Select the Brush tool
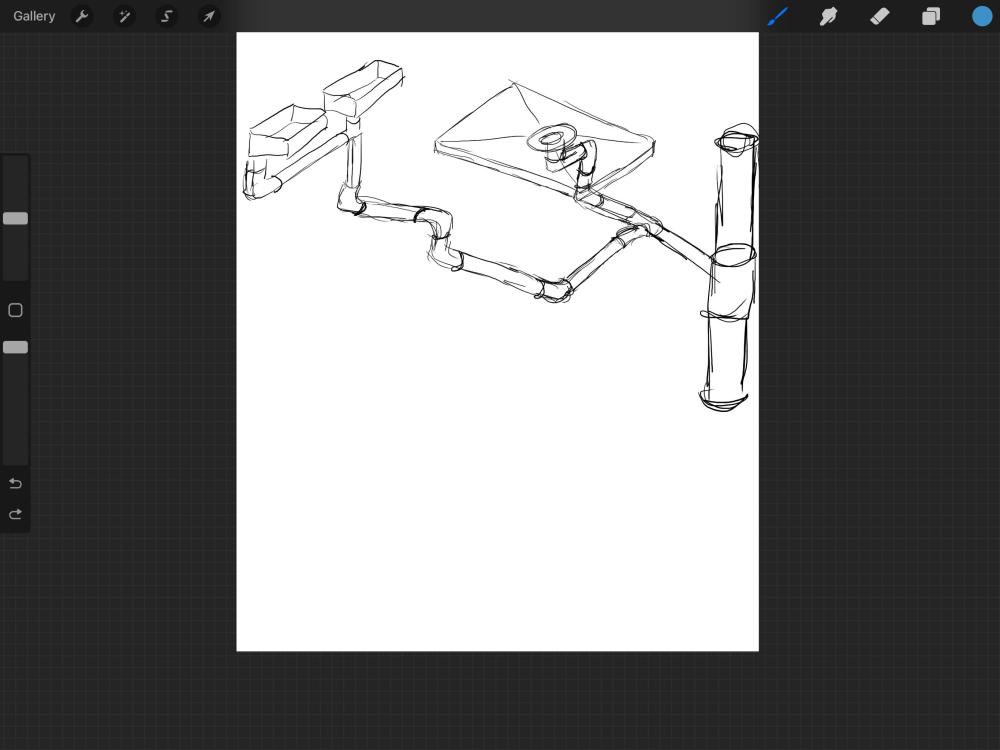The width and height of the screenshot is (1000, 750). click(x=777, y=16)
